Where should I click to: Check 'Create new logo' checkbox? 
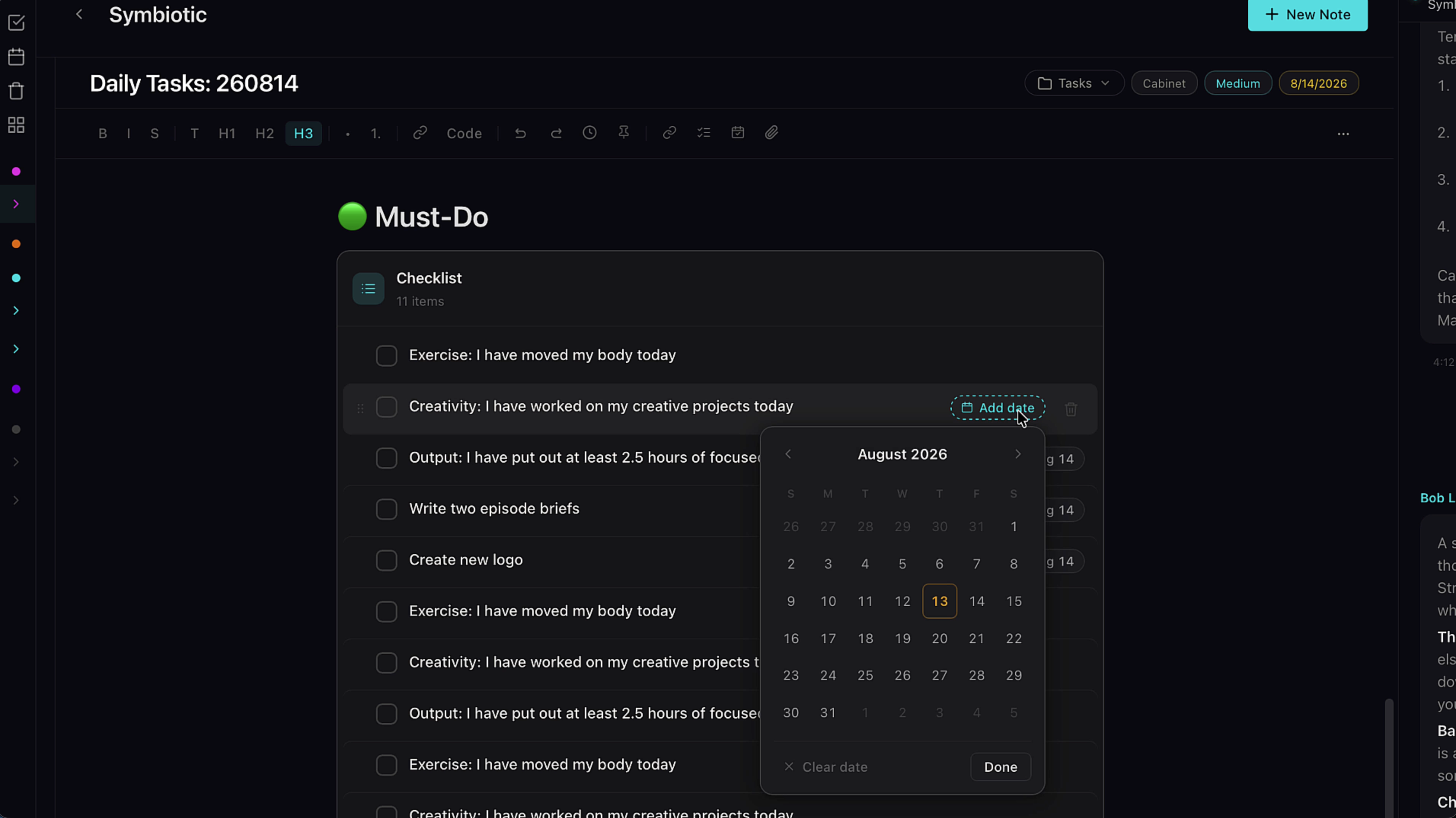click(386, 560)
